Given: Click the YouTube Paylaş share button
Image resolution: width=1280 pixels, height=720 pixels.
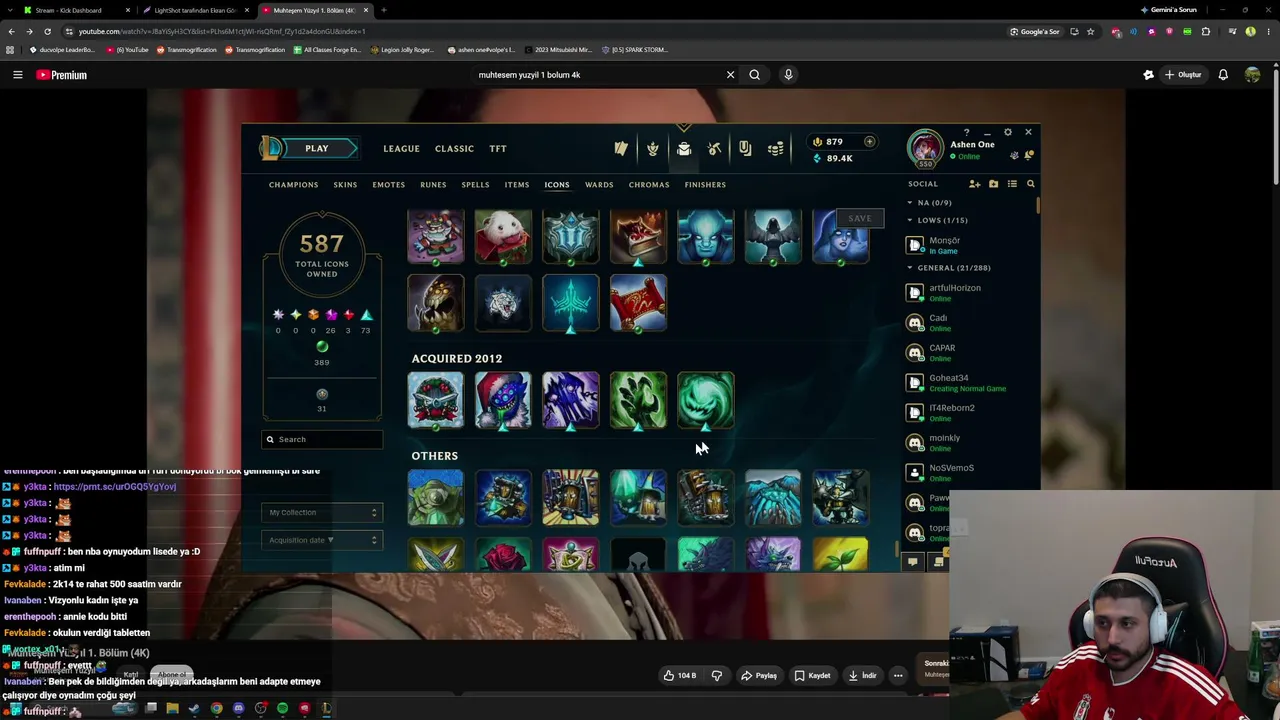Looking at the screenshot, I should point(758,676).
